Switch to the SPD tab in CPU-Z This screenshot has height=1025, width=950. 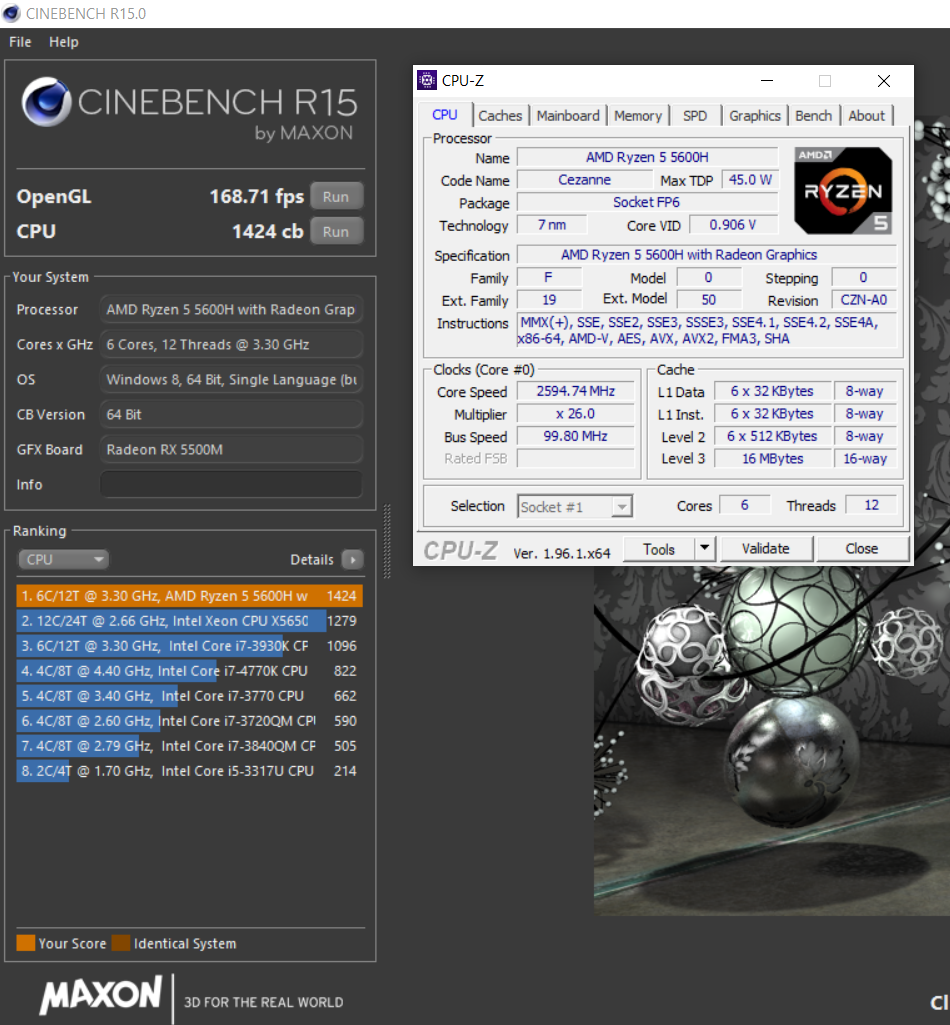[695, 116]
